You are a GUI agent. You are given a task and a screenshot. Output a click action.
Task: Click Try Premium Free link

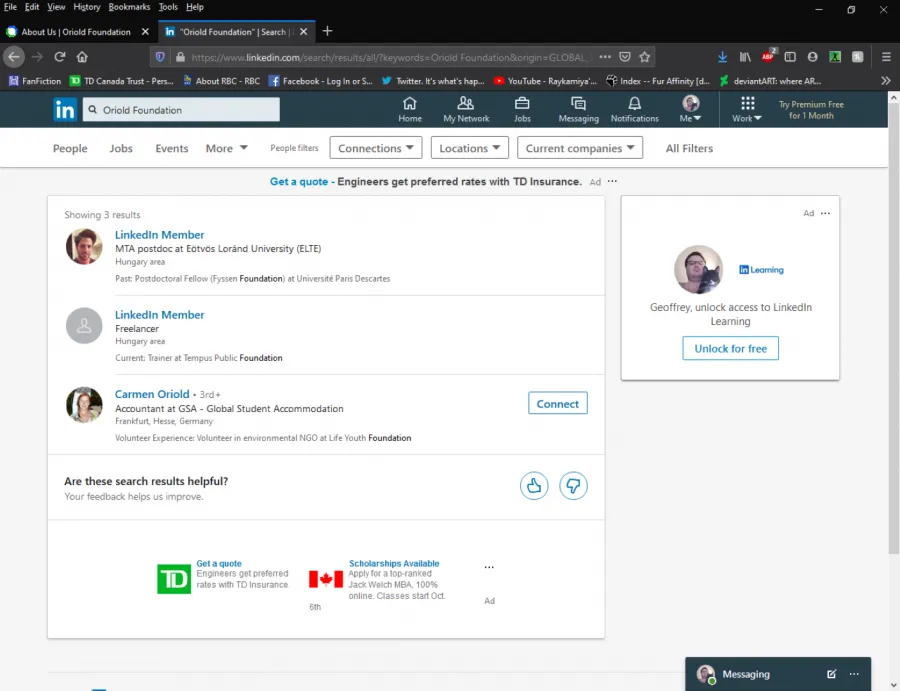(810, 110)
